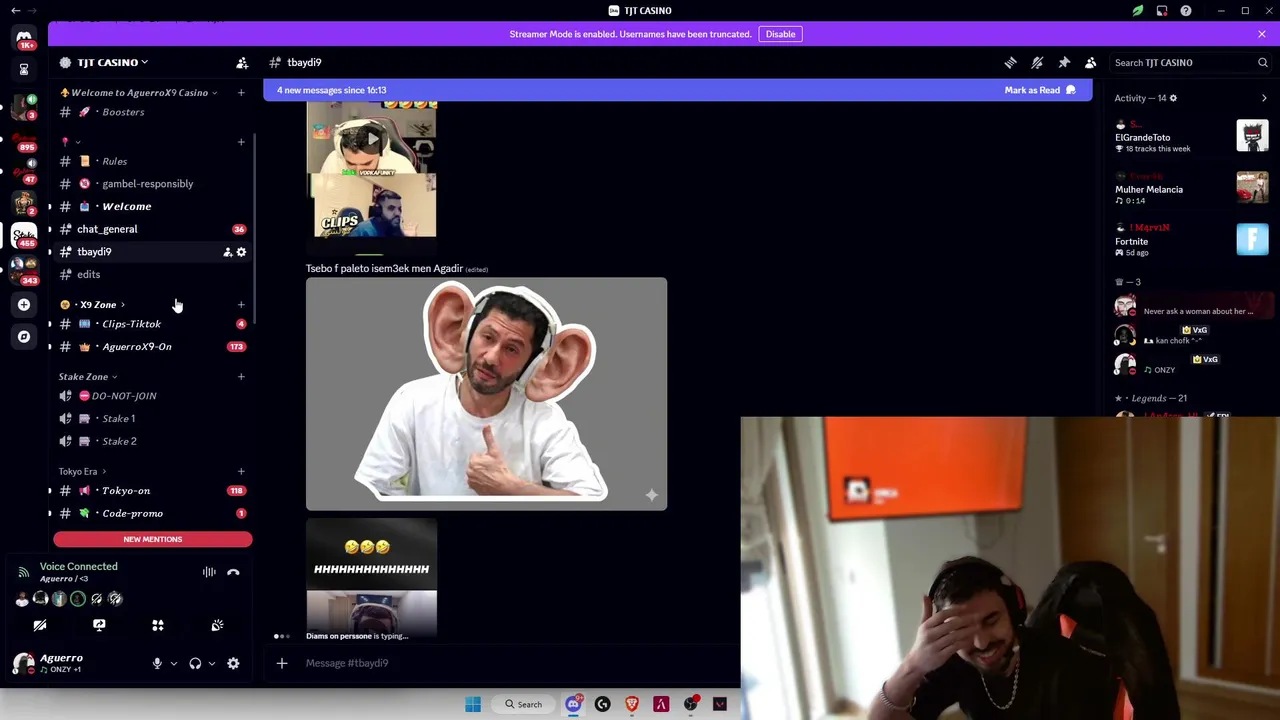Image resolution: width=1280 pixels, height=720 pixels.
Task: Open Discord direct messages home icon
Action: [x=24, y=38]
